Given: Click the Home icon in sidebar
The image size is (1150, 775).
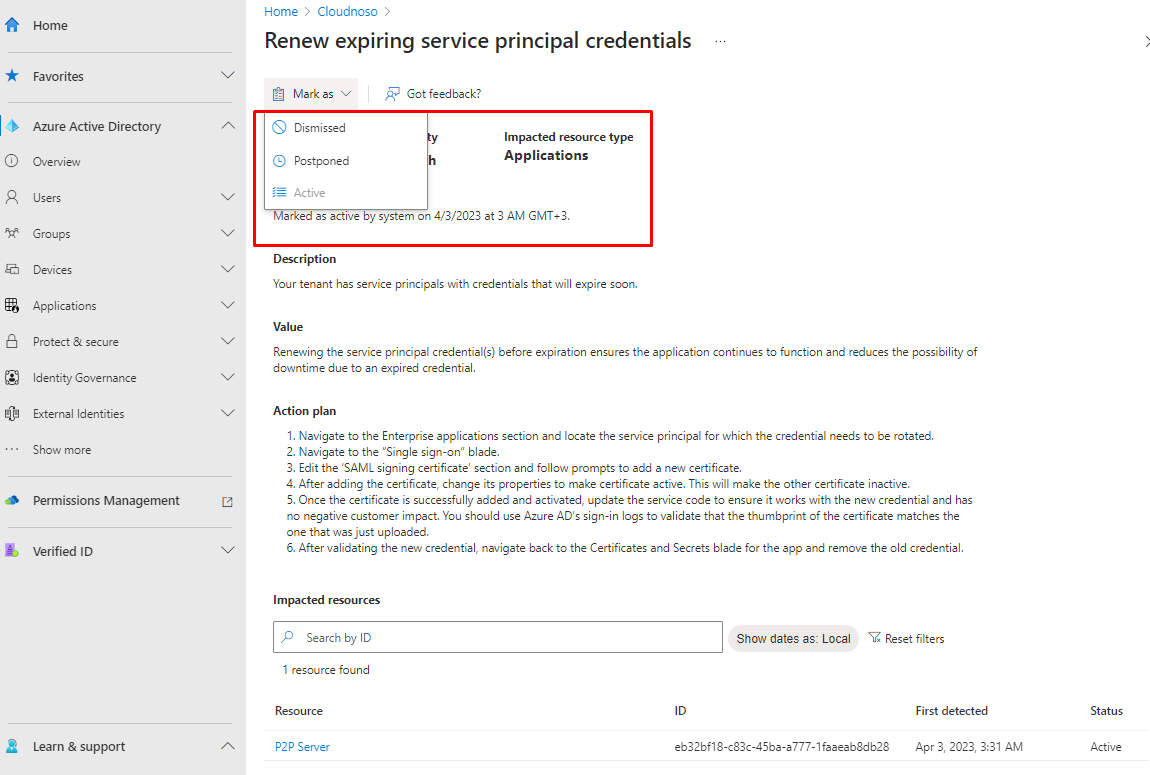Looking at the screenshot, I should (x=12, y=25).
